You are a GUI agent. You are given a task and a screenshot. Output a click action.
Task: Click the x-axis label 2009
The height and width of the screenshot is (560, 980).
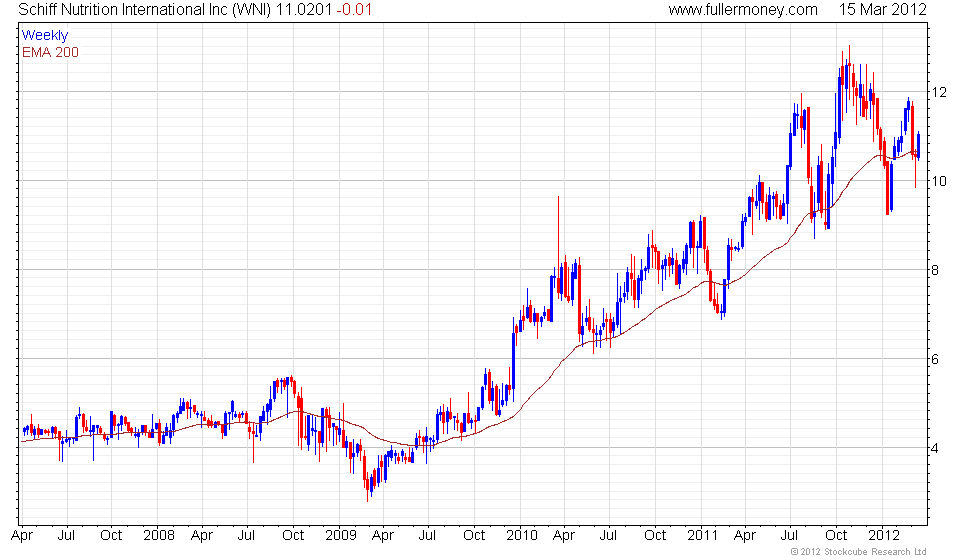[x=341, y=536]
